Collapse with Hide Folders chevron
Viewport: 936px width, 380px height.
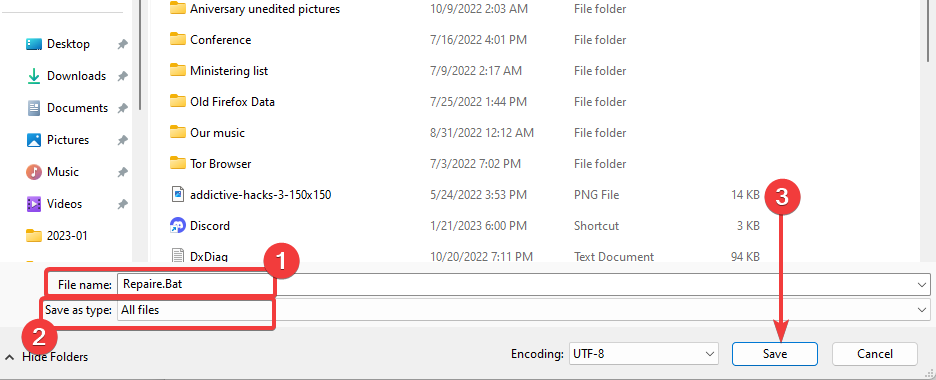pos(10,357)
